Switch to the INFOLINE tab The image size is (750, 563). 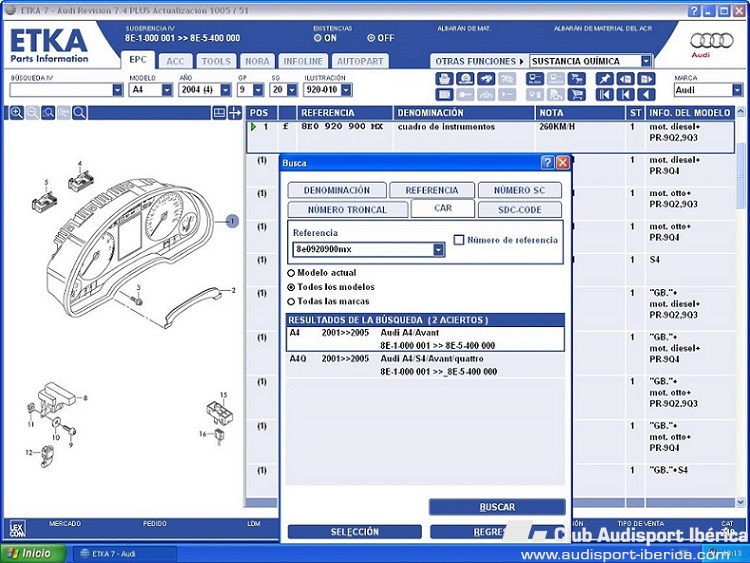click(x=303, y=61)
